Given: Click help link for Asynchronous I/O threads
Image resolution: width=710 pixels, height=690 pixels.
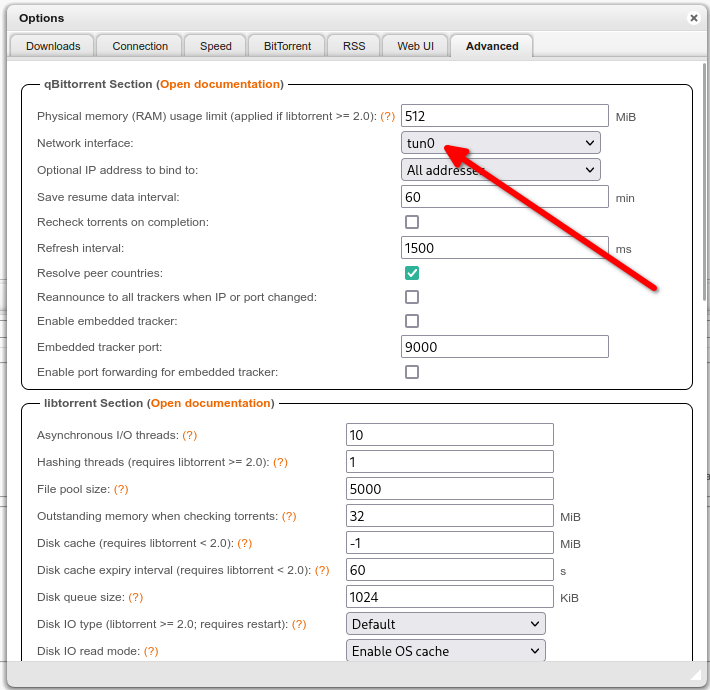Looking at the screenshot, I should [190, 435].
